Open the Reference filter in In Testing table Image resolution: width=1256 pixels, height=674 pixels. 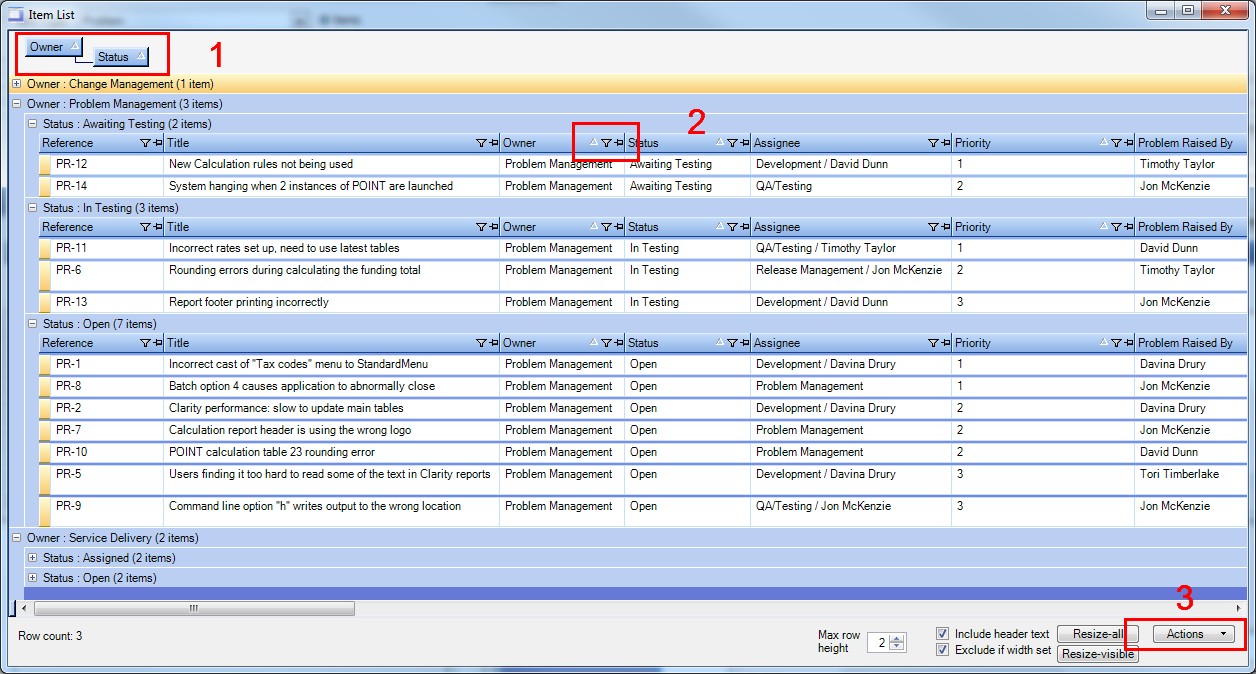[145, 228]
